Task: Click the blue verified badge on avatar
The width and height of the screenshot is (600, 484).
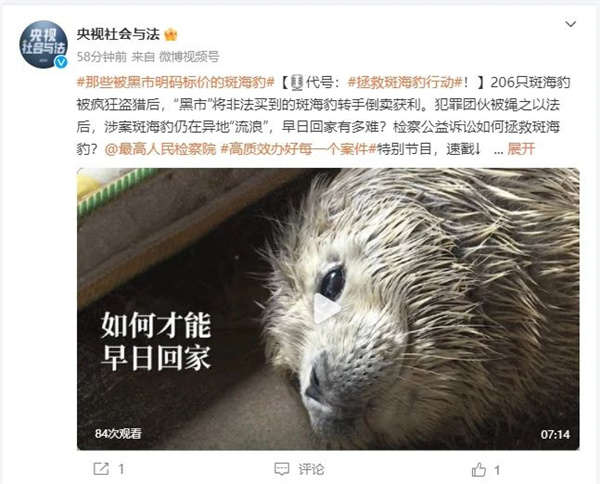Action: pyautogui.click(x=61, y=62)
